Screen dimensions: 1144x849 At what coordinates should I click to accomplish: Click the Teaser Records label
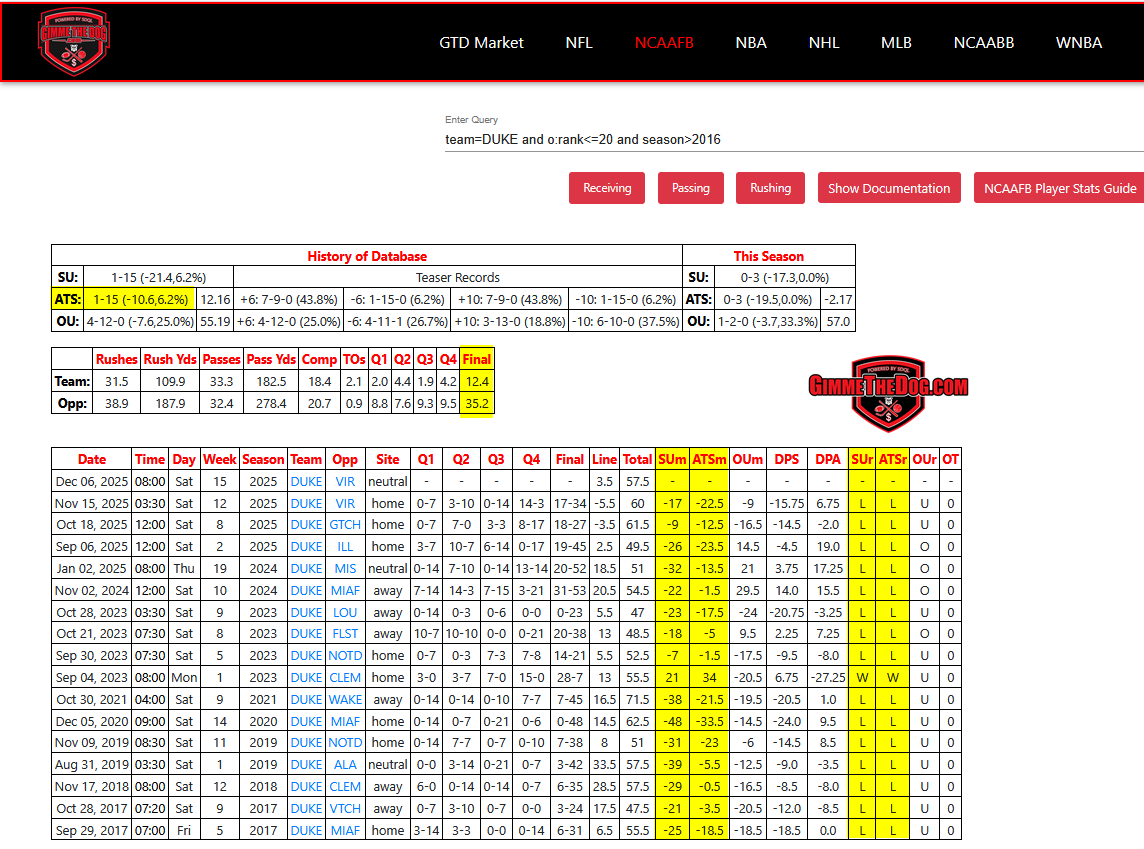point(457,278)
